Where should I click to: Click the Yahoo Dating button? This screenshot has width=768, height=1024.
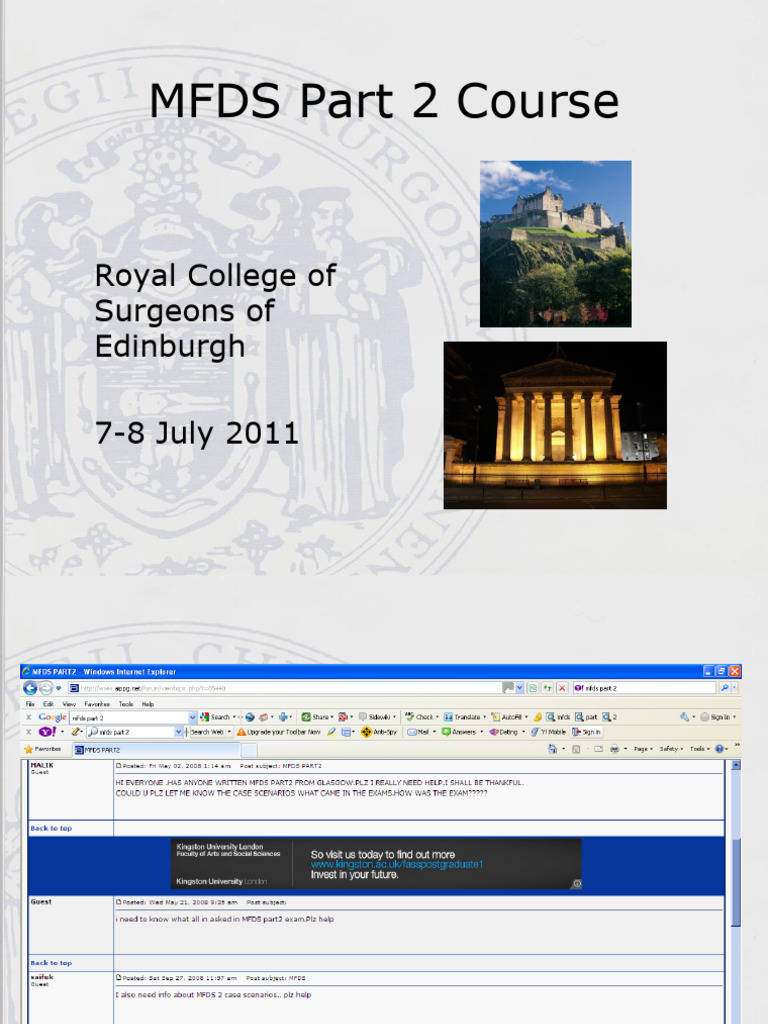(503, 732)
